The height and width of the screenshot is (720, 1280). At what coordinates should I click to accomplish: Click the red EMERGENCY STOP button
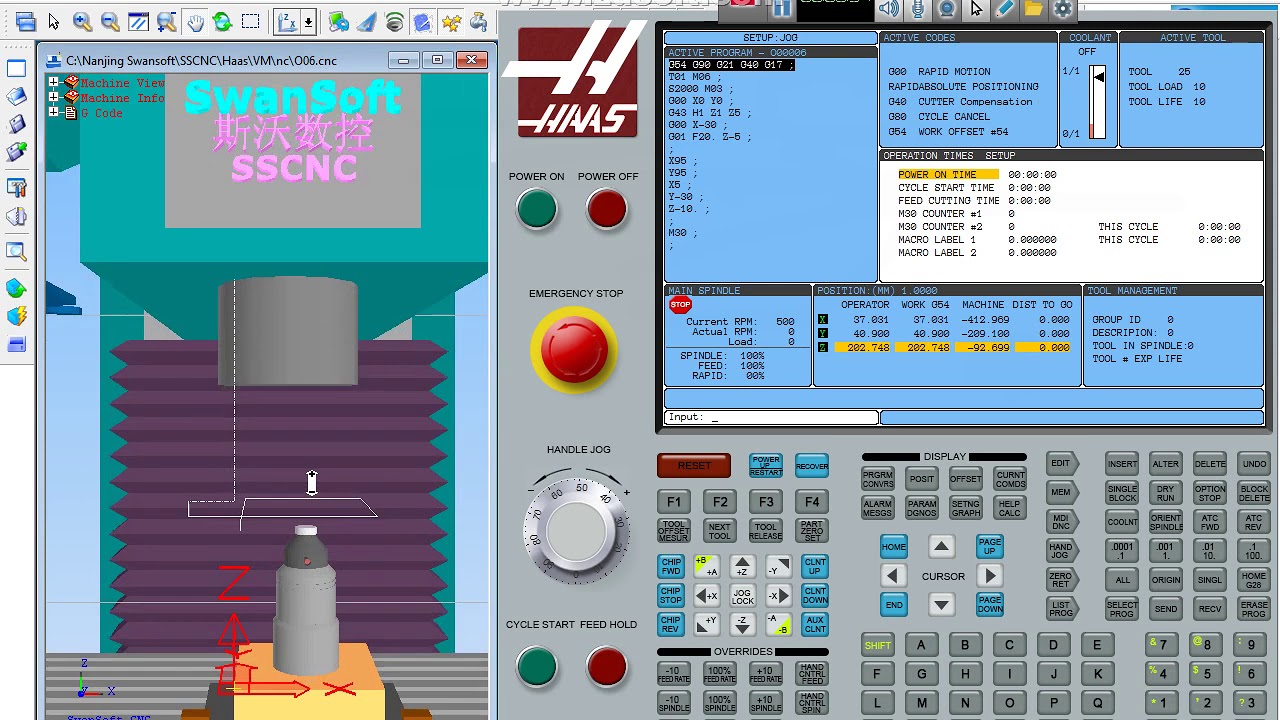coord(575,350)
